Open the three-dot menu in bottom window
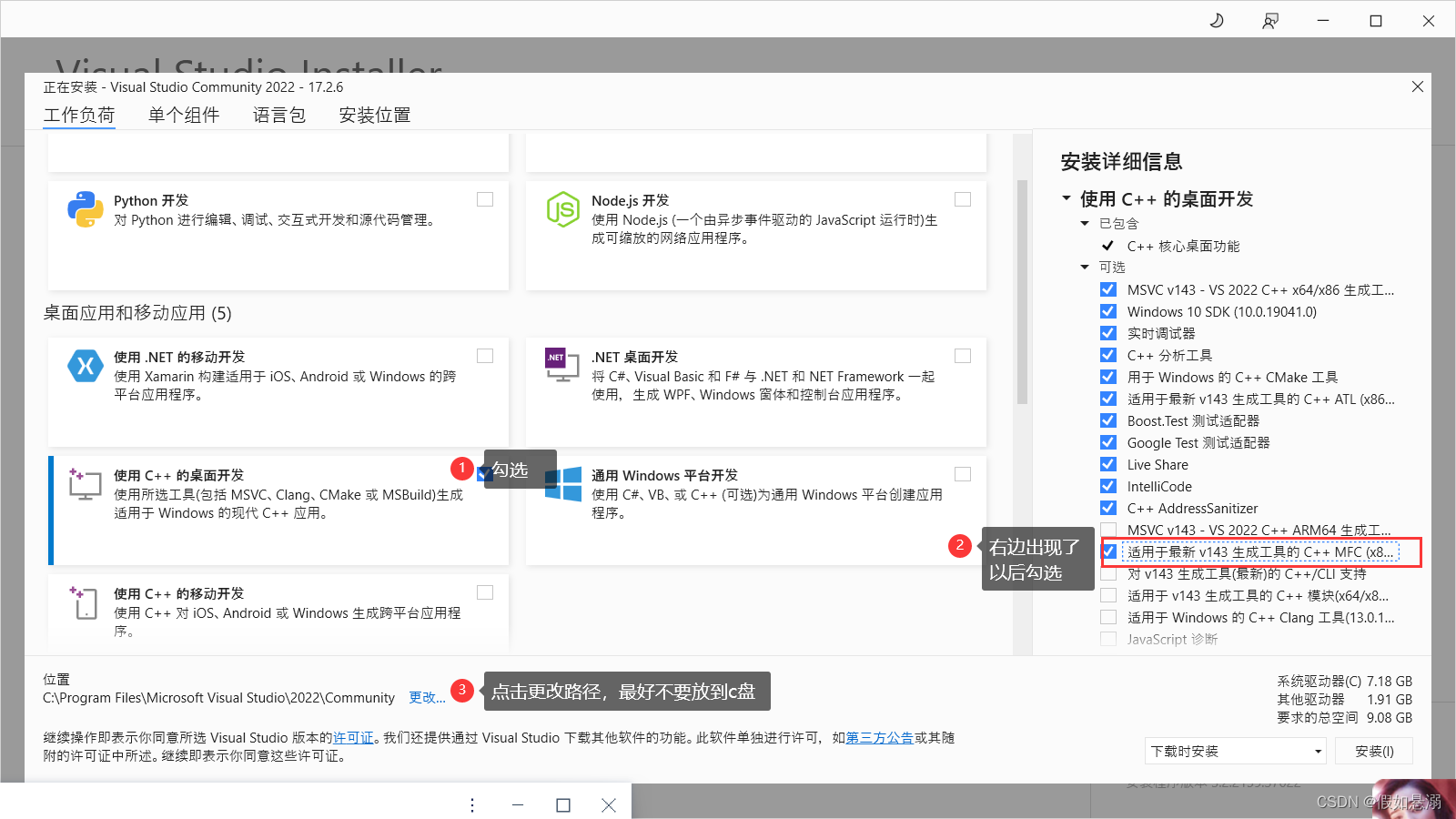The image size is (1456, 819). [x=472, y=805]
